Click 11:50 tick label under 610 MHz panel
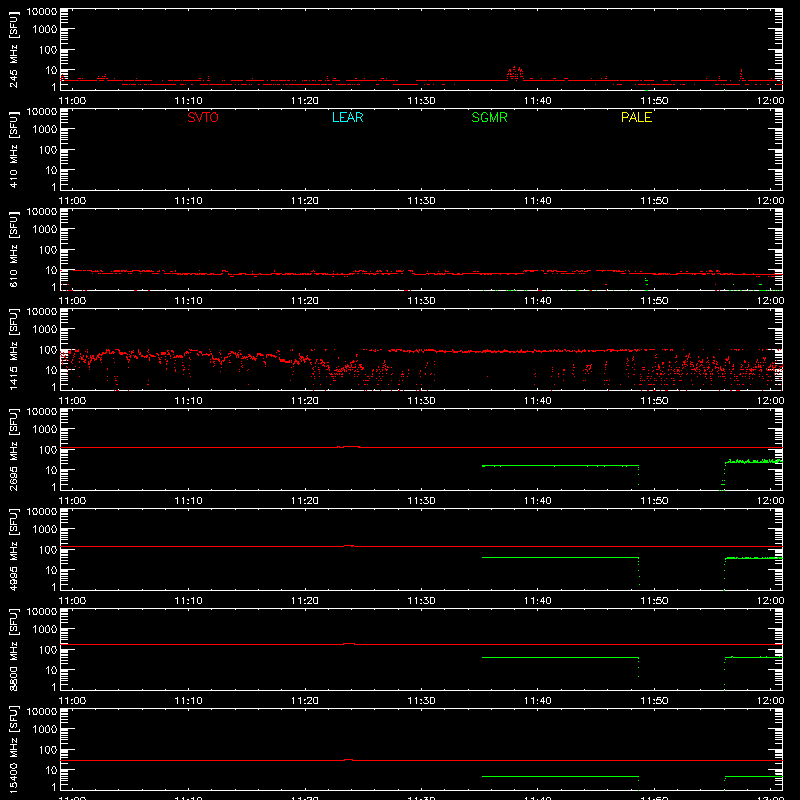Image resolution: width=800 pixels, height=800 pixels. [x=654, y=301]
